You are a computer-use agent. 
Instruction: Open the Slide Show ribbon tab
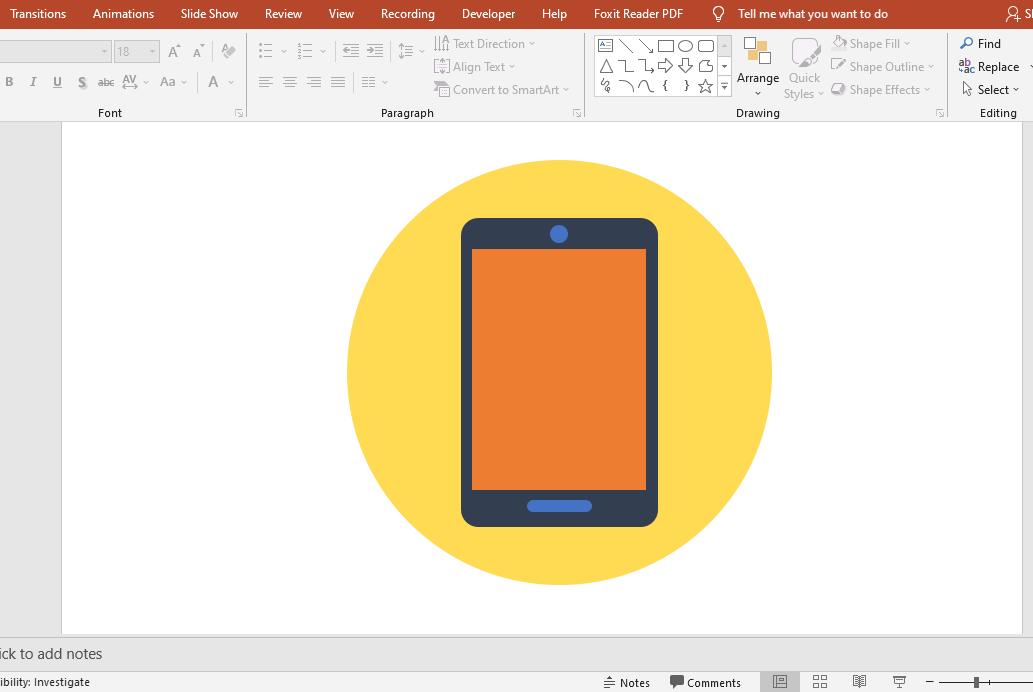(208, 13)
